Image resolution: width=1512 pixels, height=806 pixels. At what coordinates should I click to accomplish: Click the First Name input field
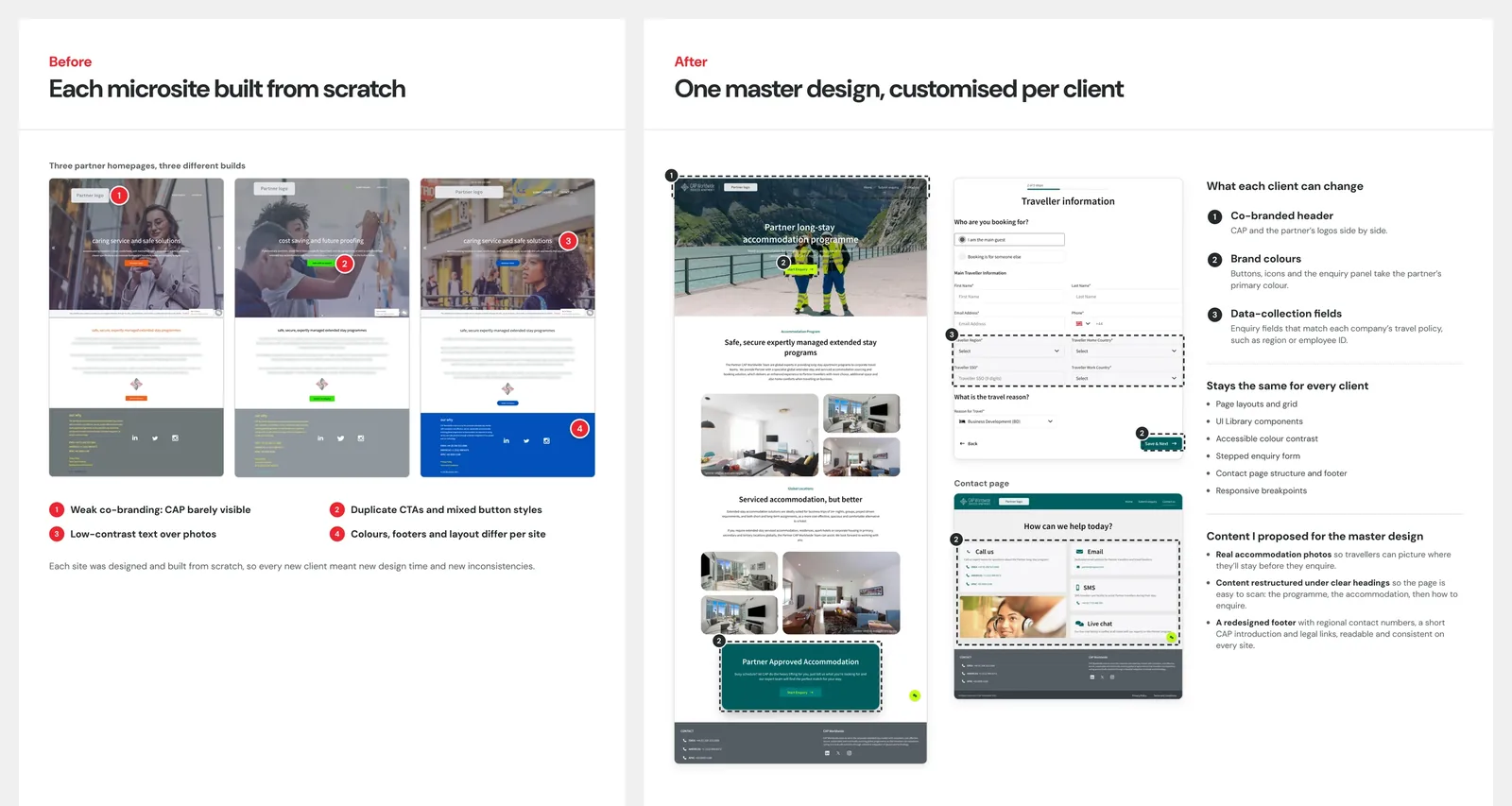tap(1009, 297)
